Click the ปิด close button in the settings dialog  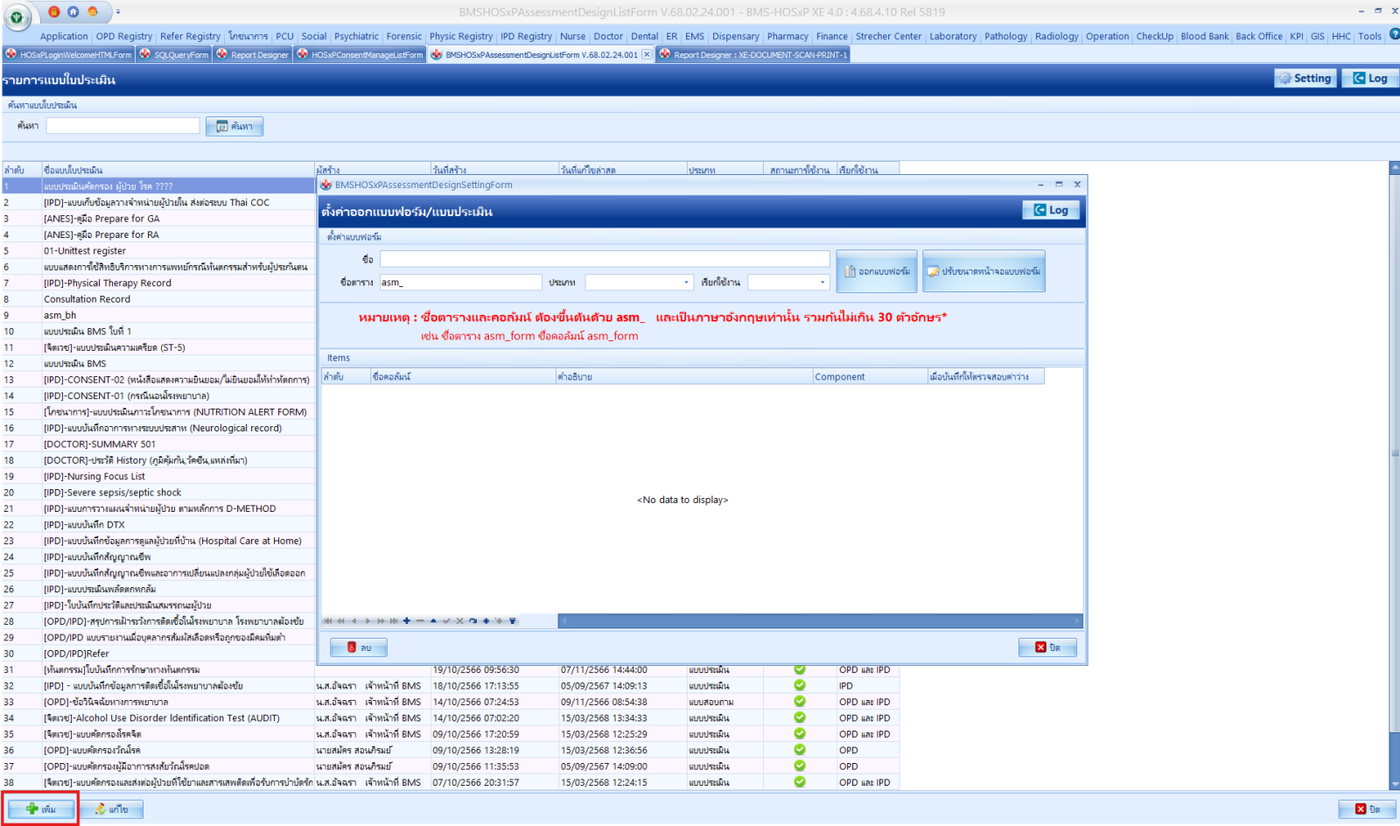[1048, 648]
